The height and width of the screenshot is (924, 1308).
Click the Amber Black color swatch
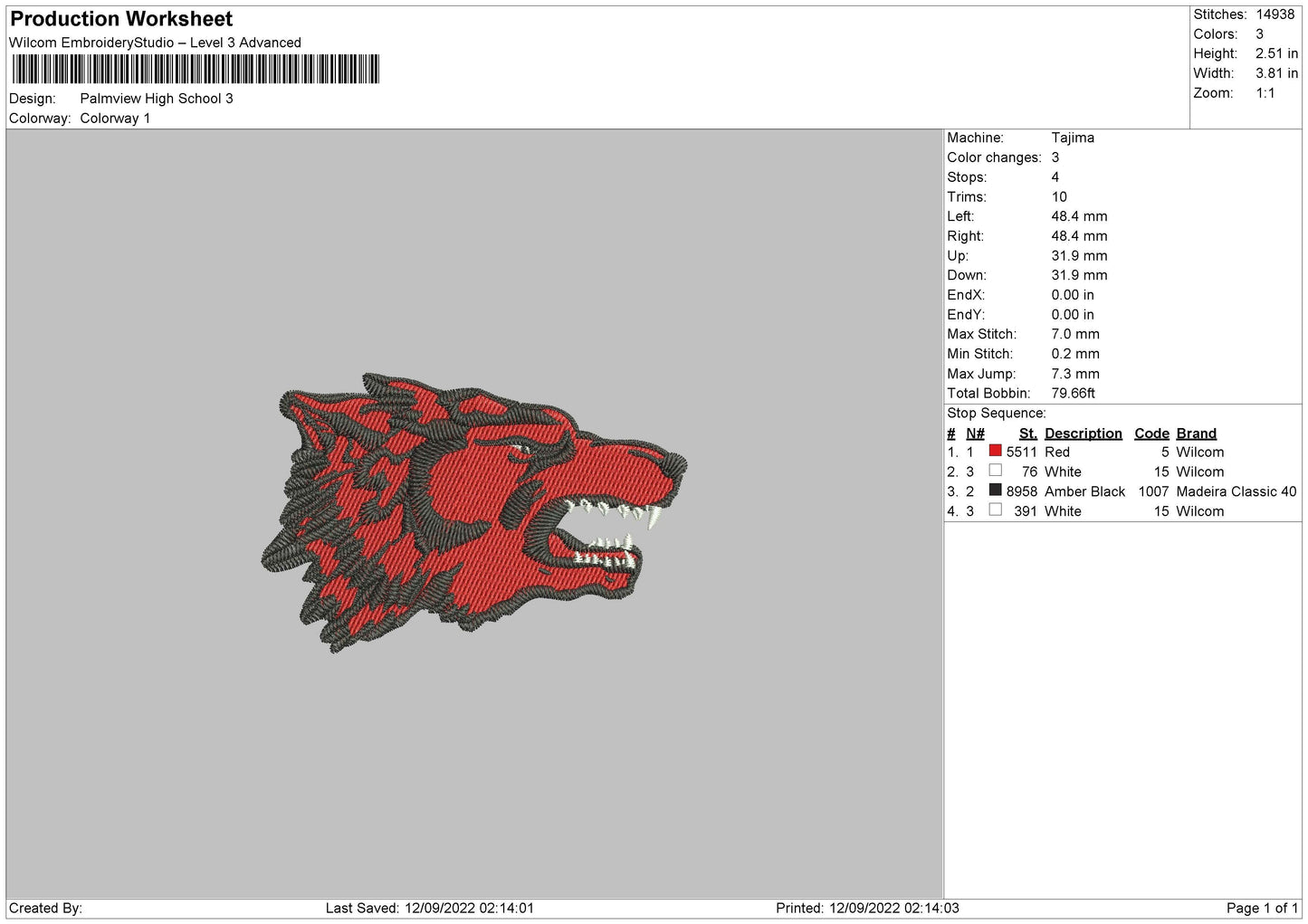(x=996, y=491)
